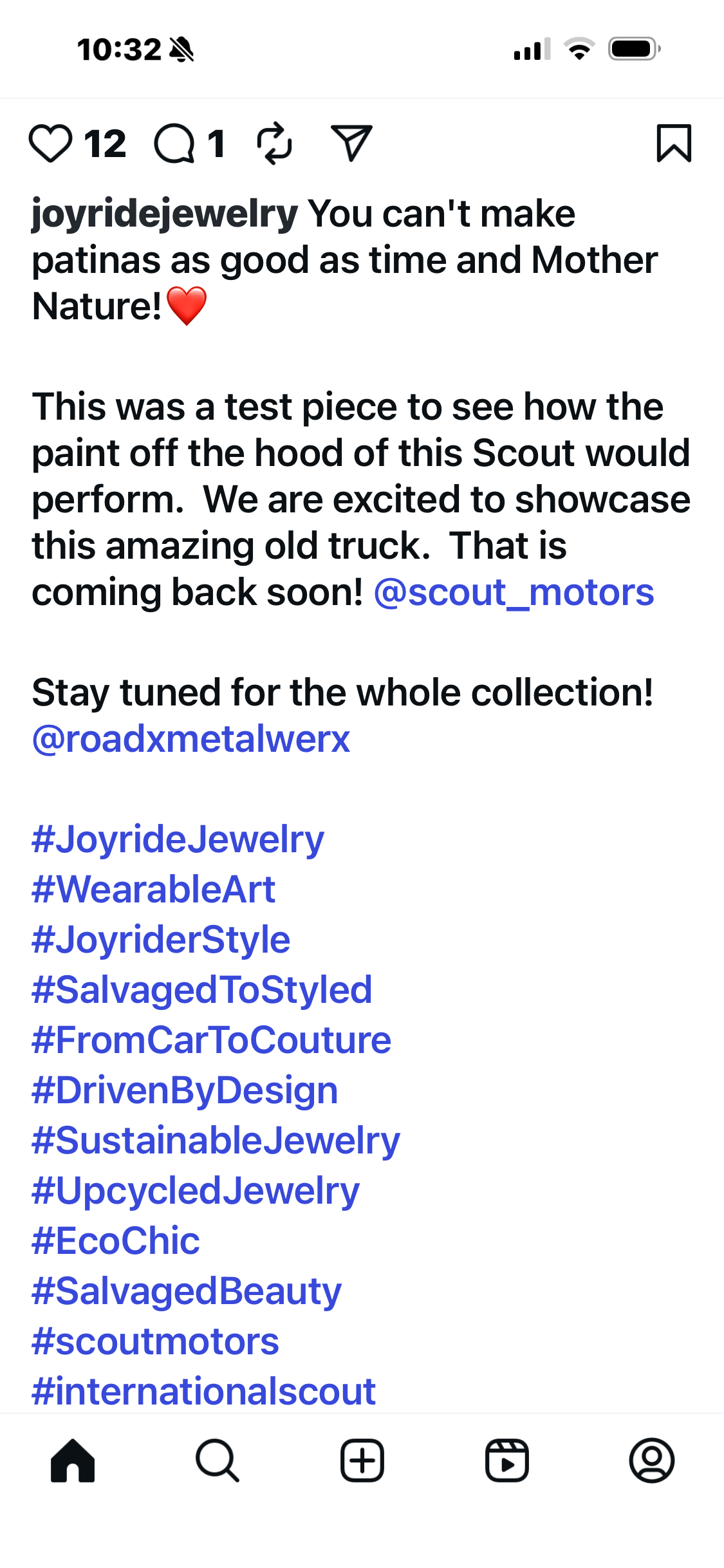724x1568 pixels.
Task: Open the #JoyrideJewelry hashtag
Action: [x=178, y=839]
